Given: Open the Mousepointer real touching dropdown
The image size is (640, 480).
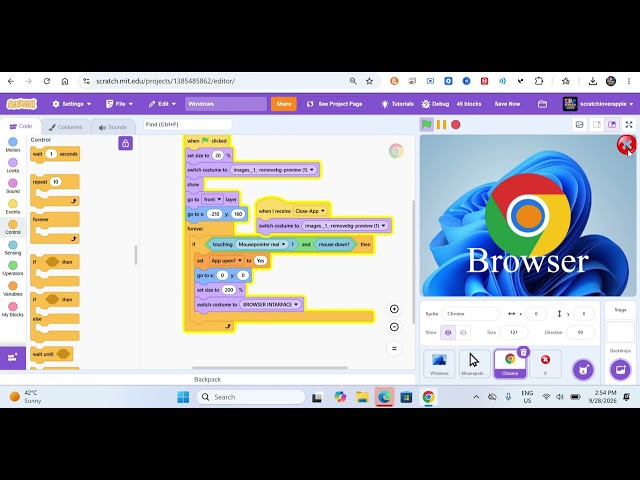Looking at the screenshot, I should (262, 244).
